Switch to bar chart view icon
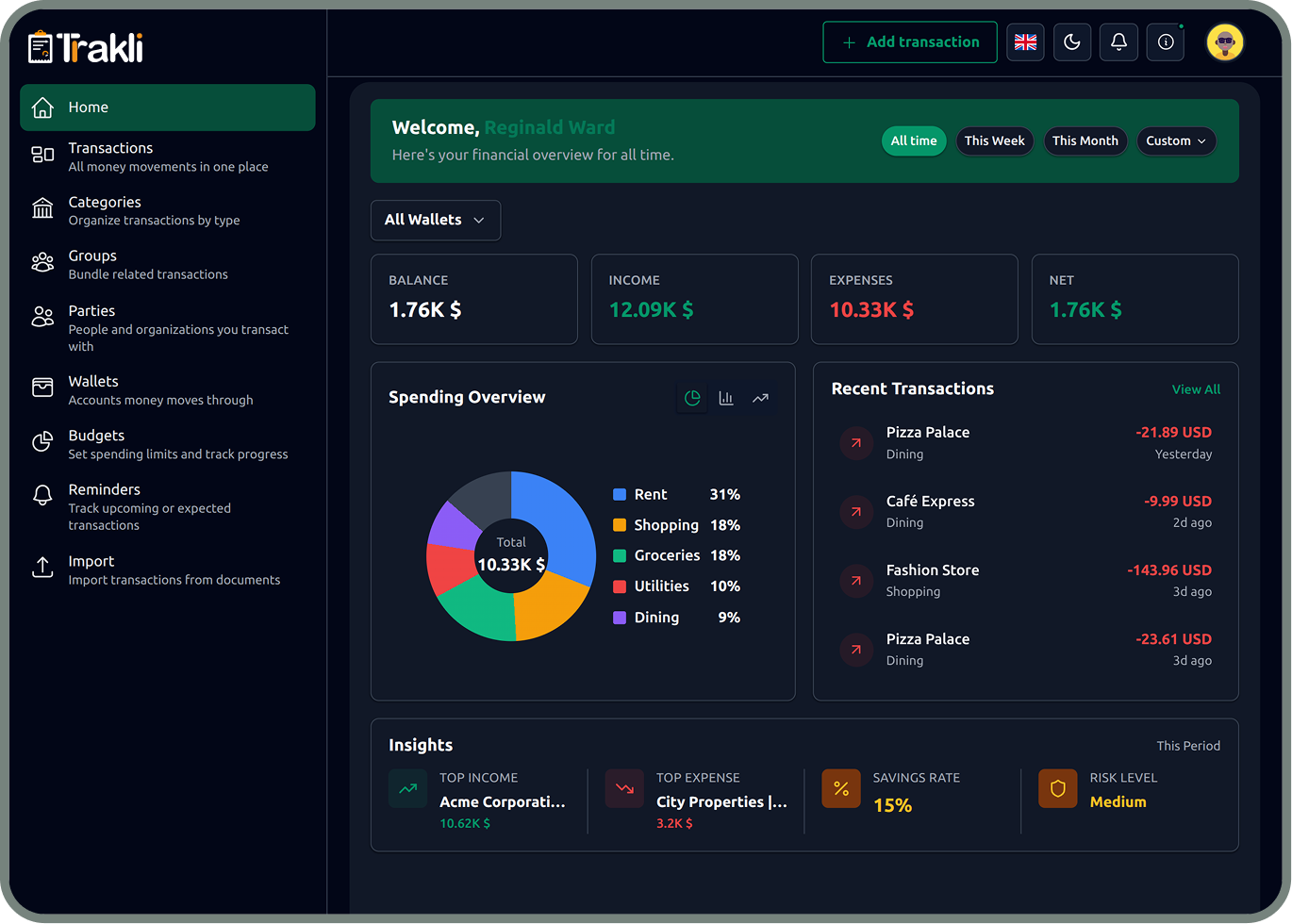 point(726,398)
